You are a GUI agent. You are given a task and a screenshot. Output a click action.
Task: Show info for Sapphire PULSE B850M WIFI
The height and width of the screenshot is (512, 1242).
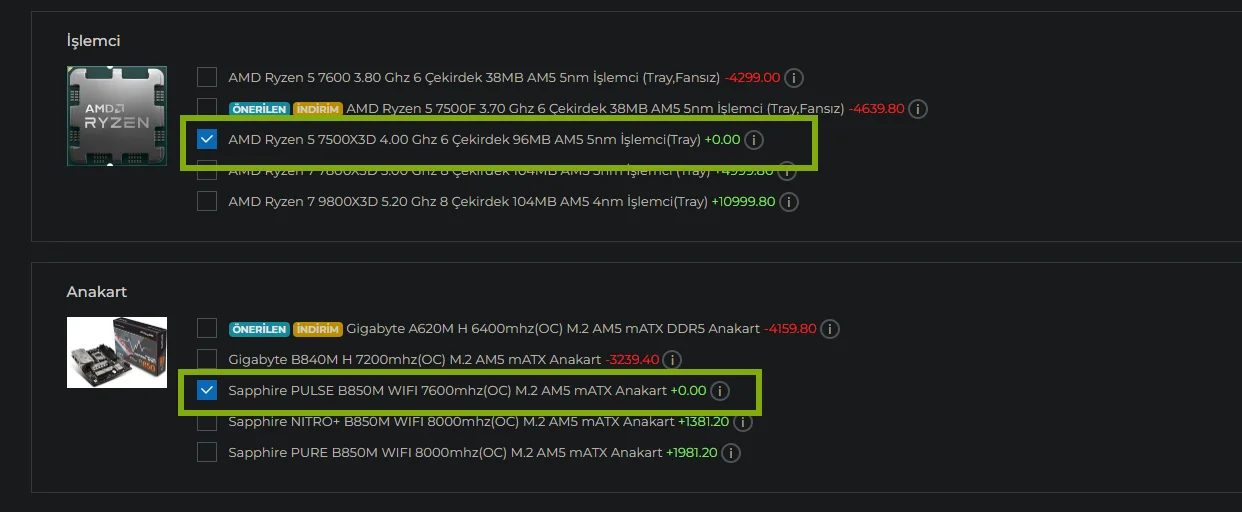click(x=720, y=391)
